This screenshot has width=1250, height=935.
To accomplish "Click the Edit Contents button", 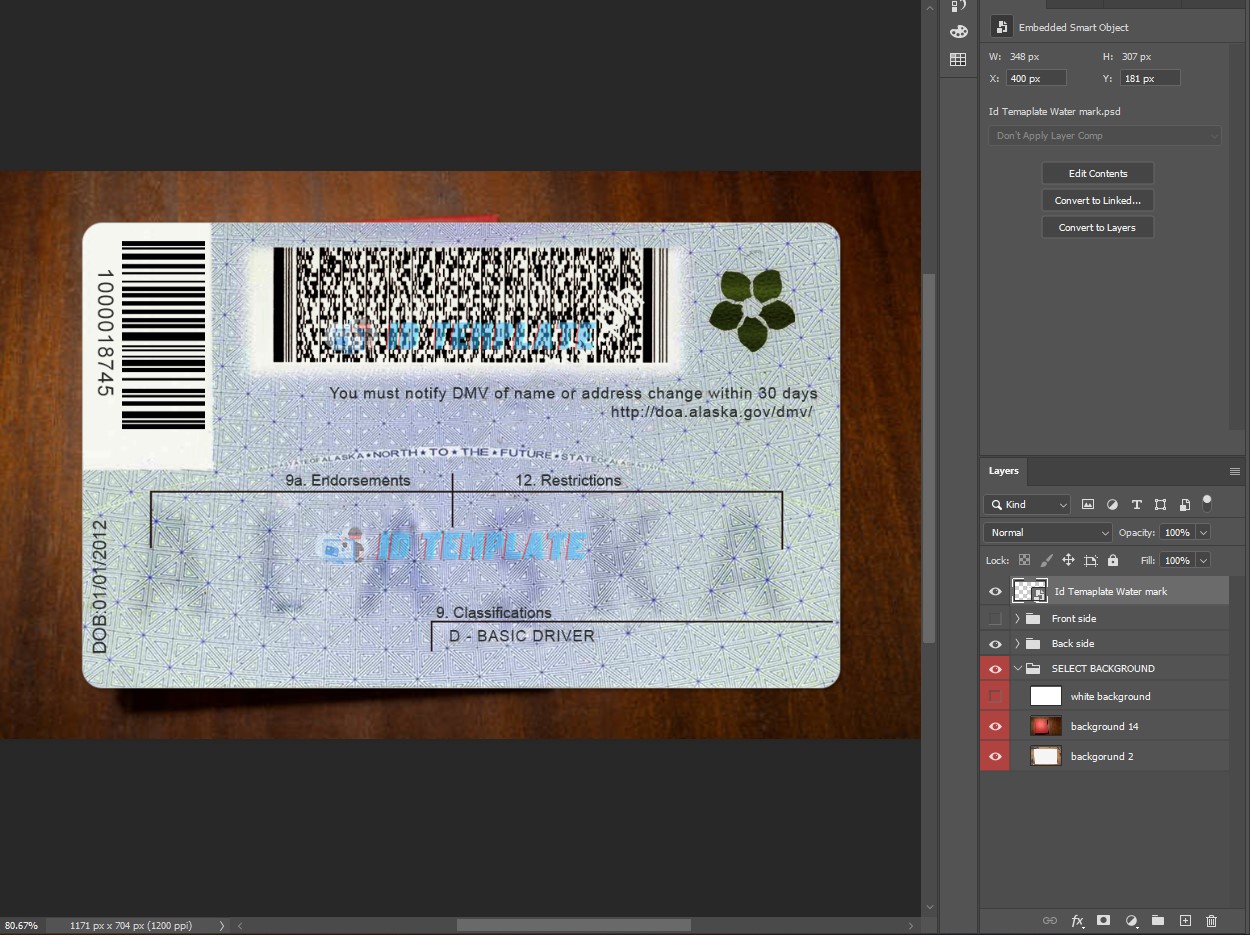I will (1098, 174).
